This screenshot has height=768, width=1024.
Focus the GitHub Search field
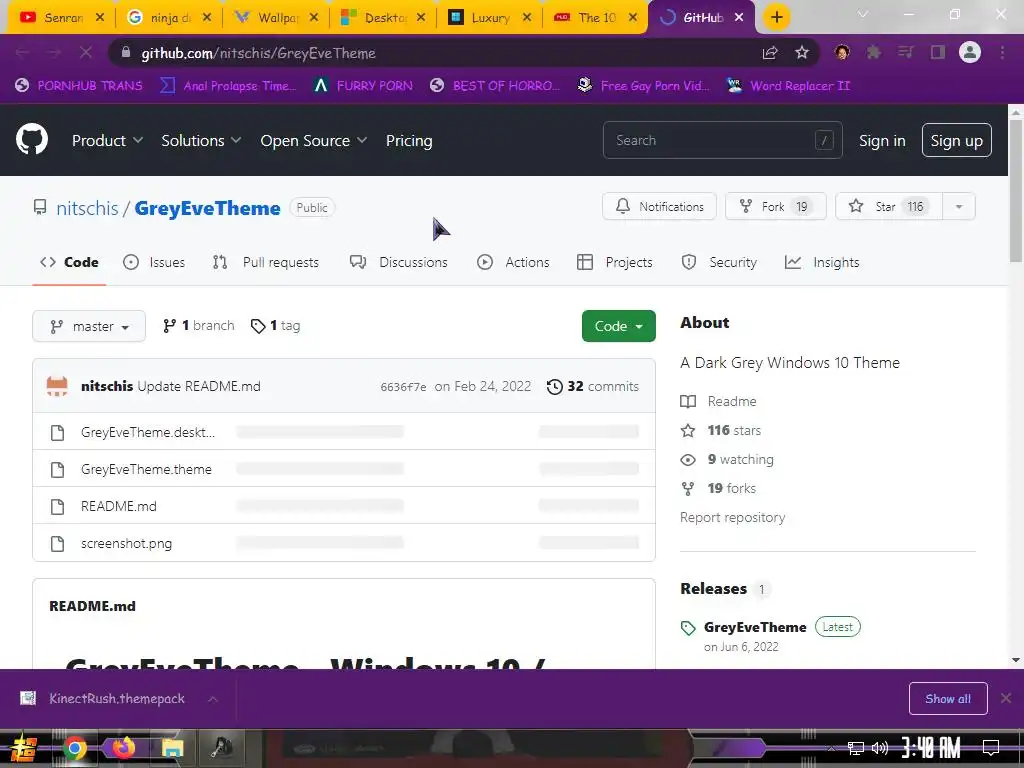click(x=722, y=140)
